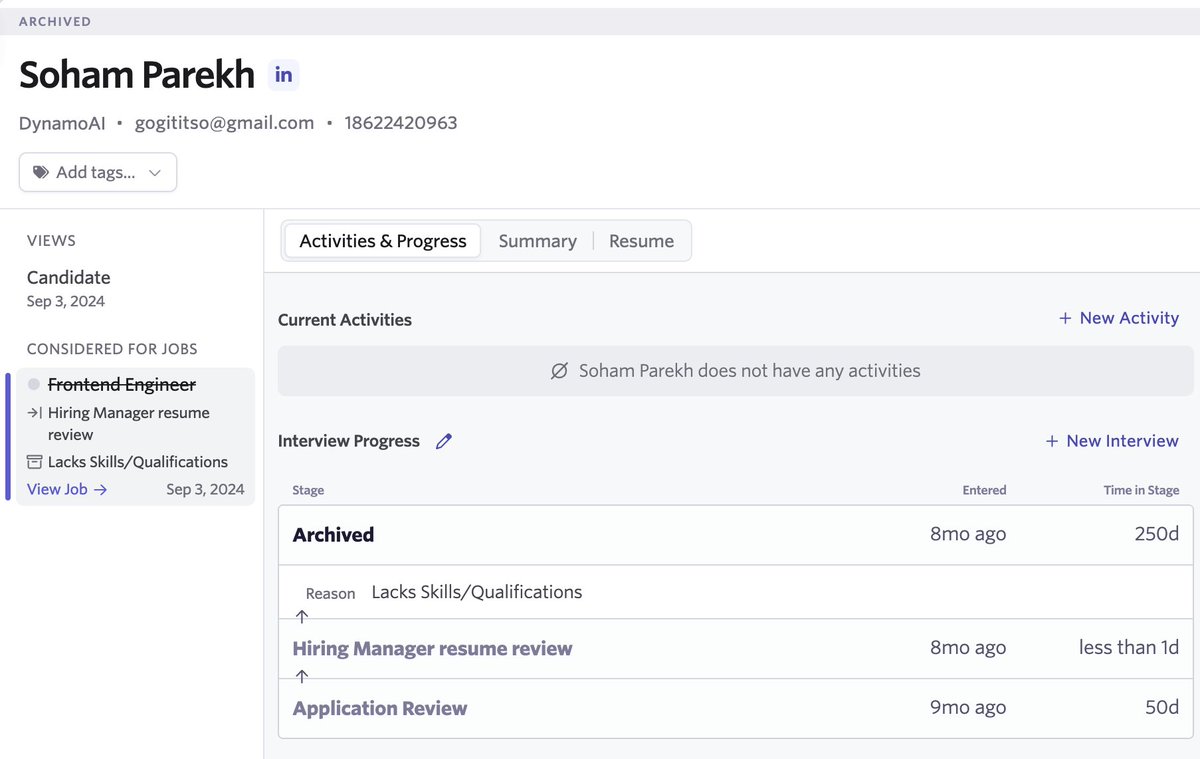This screenshot has height=759, width=1200.
Task: Click the DynamoAI company name
Action: coord(61,123)
